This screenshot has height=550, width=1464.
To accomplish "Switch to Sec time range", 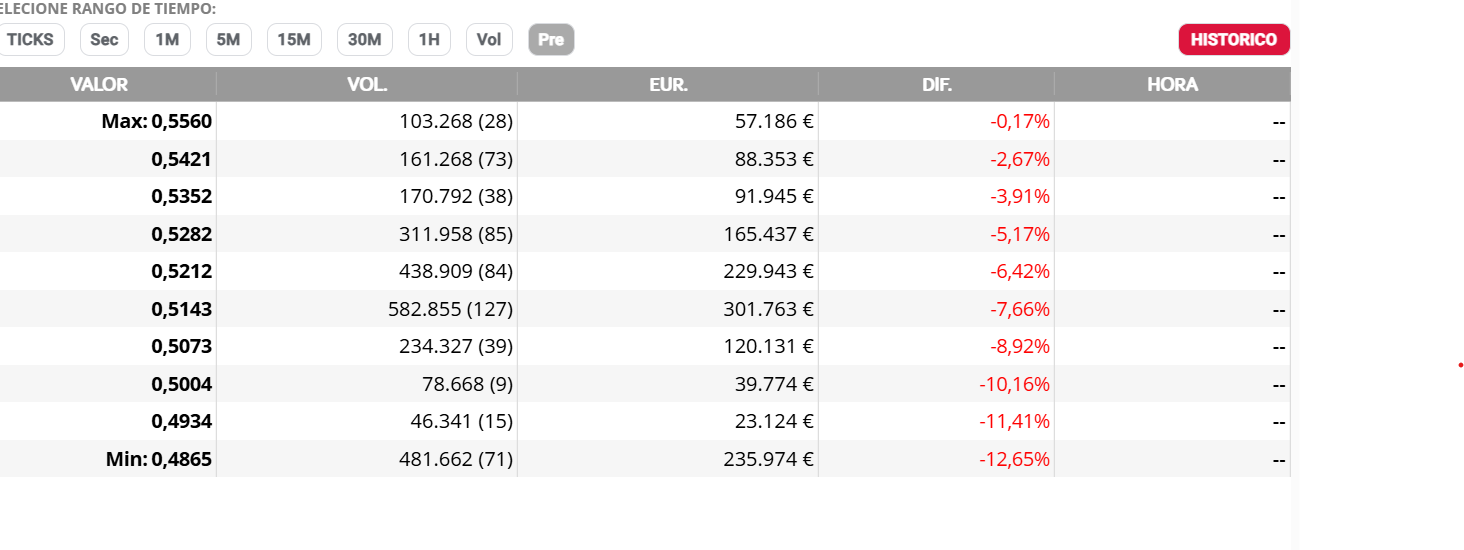I will [104, 40].
